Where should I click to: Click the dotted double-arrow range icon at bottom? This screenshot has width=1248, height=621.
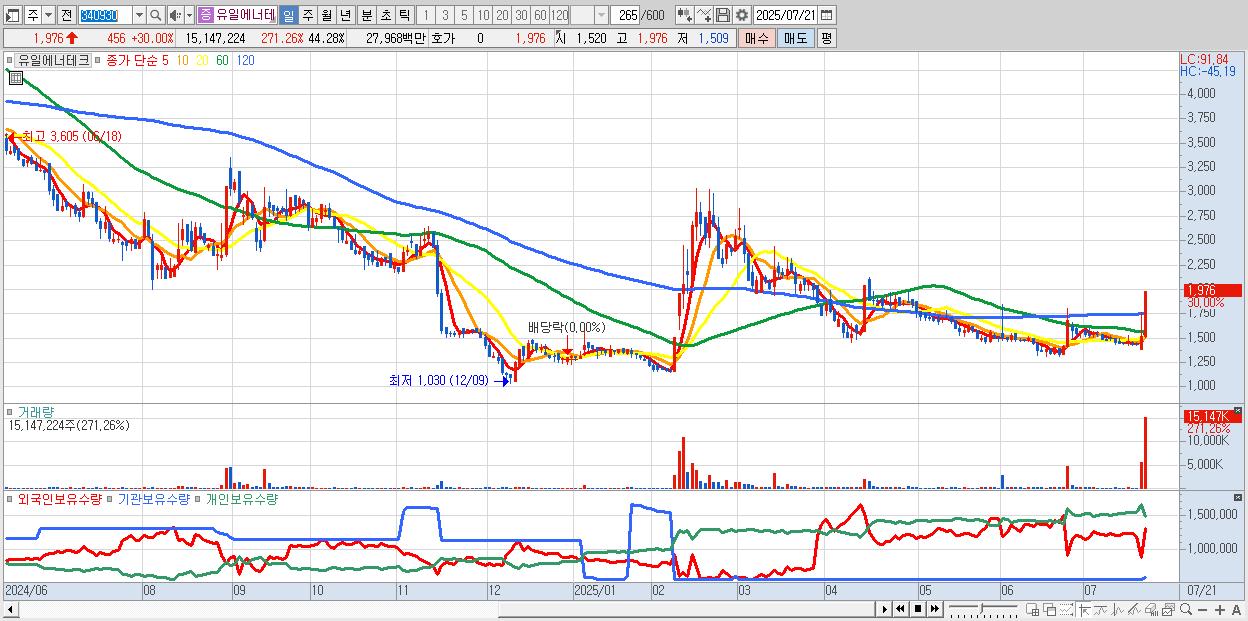[1067, 610]
